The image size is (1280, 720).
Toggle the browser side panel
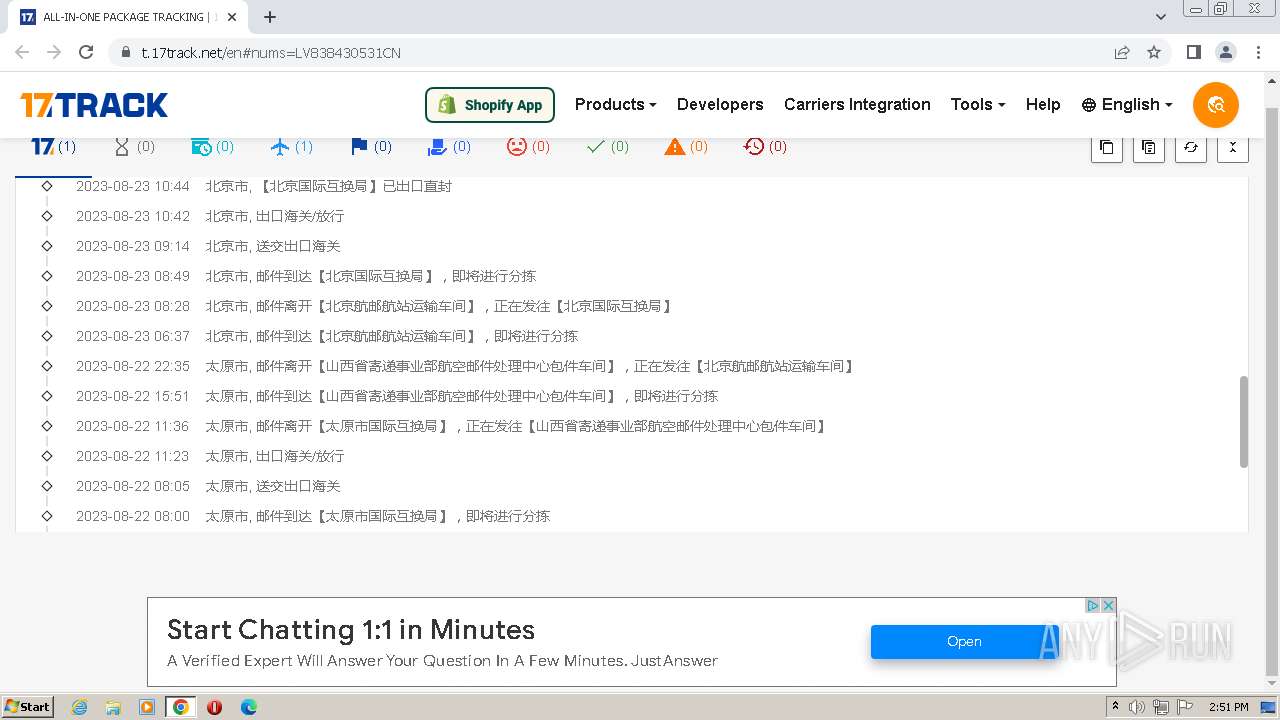click(x=1193, y=52)
